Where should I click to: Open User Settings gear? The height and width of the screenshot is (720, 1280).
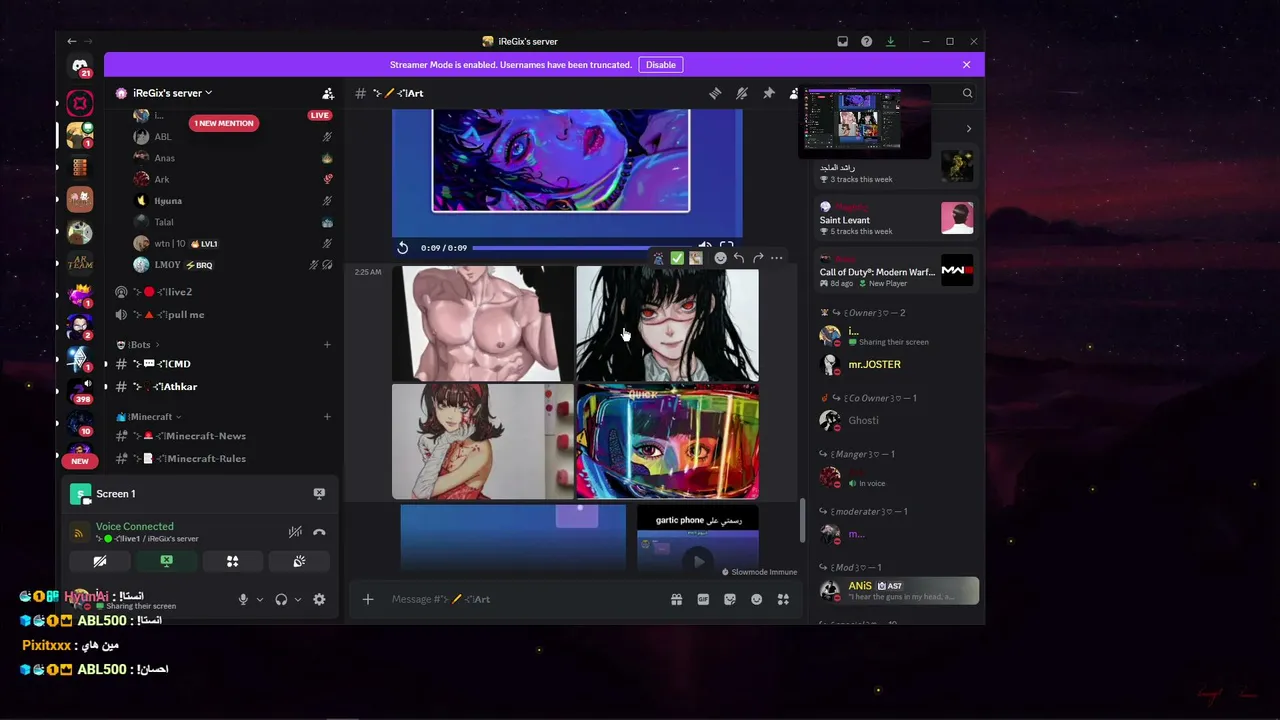pyautogui.click(x=319, y=599)
